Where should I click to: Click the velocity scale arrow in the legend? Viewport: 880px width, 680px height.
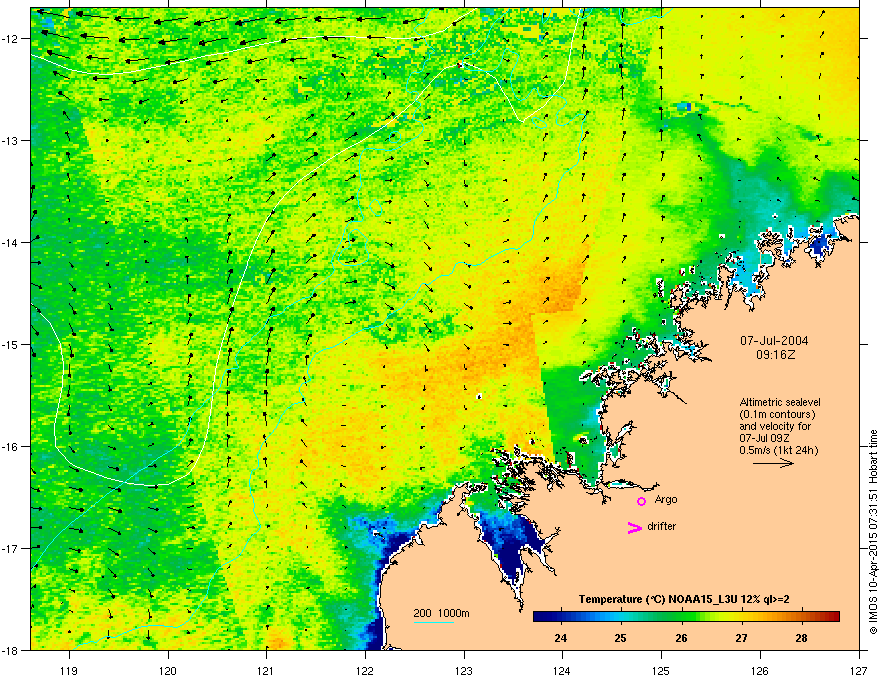[x=773, y=463]
